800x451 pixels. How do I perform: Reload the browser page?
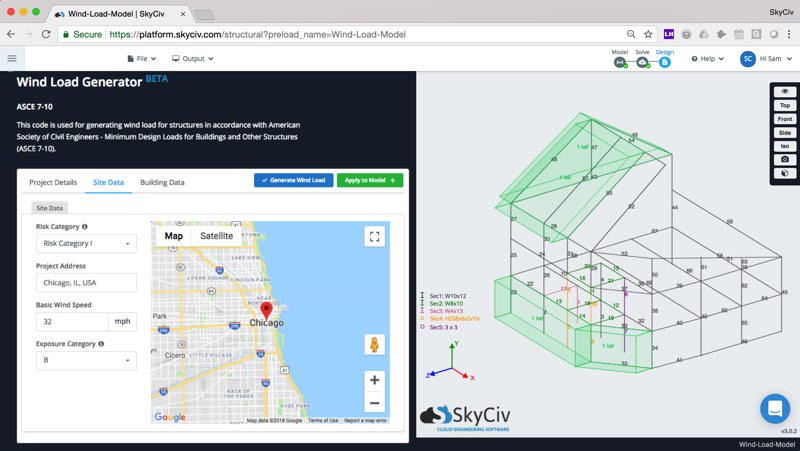click(46, 34)
